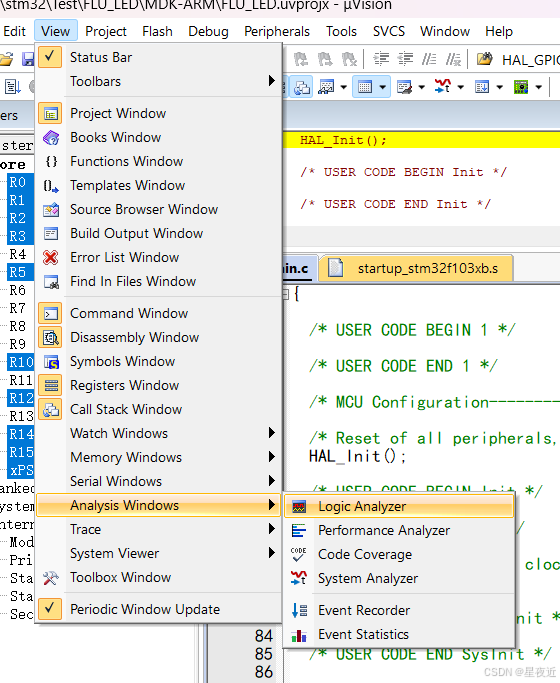
Task: Click the code fold marker beside opening brace
Action: [x=286, y=294]
